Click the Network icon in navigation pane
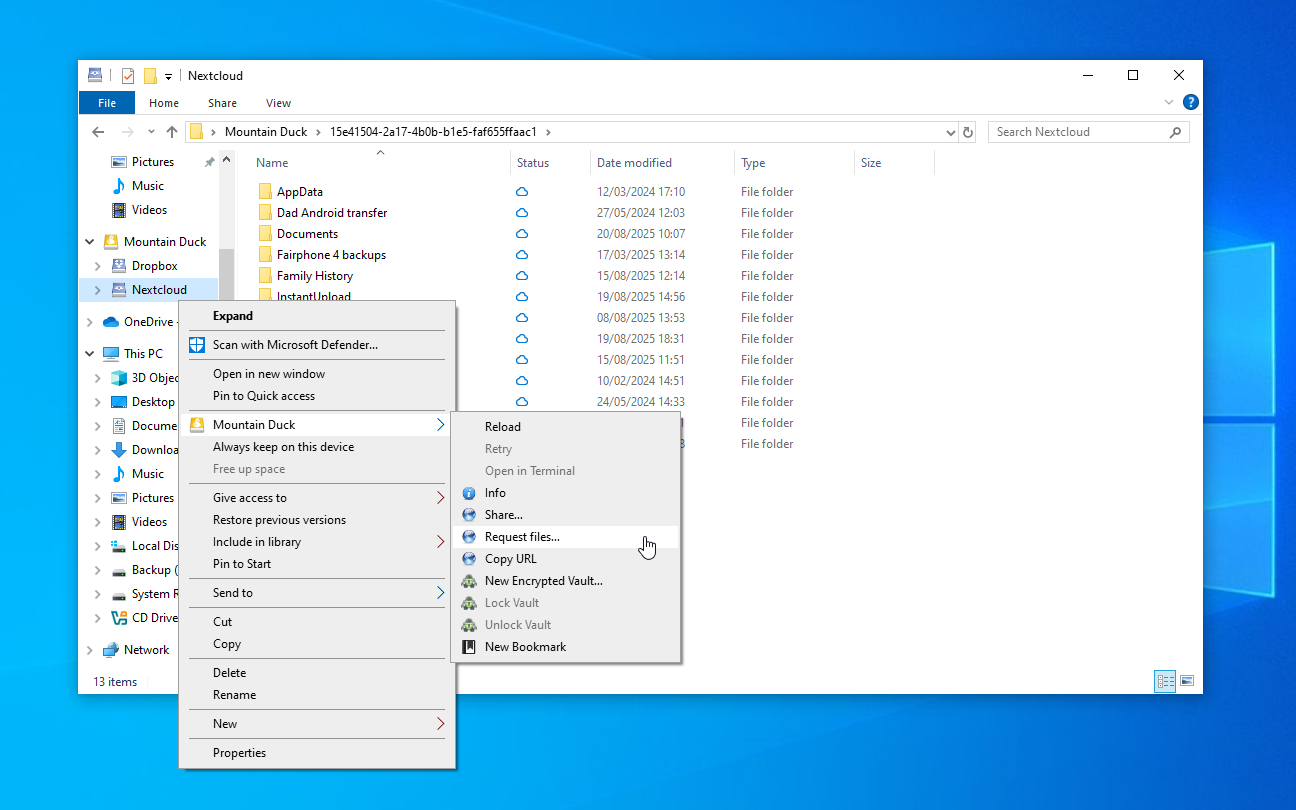The width and height of the screenshot is (1296, 810). point(111,650)
